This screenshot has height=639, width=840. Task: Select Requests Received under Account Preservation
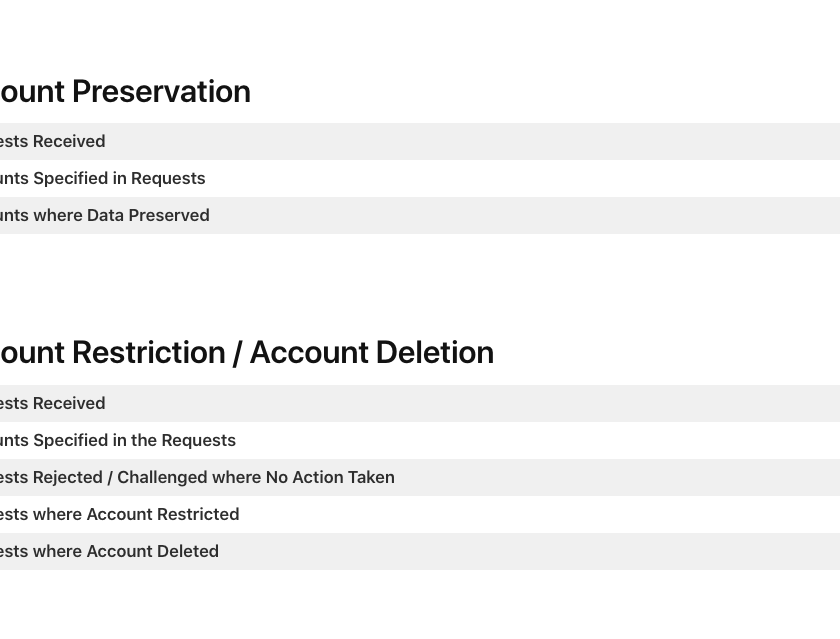(x=52, y=141)
